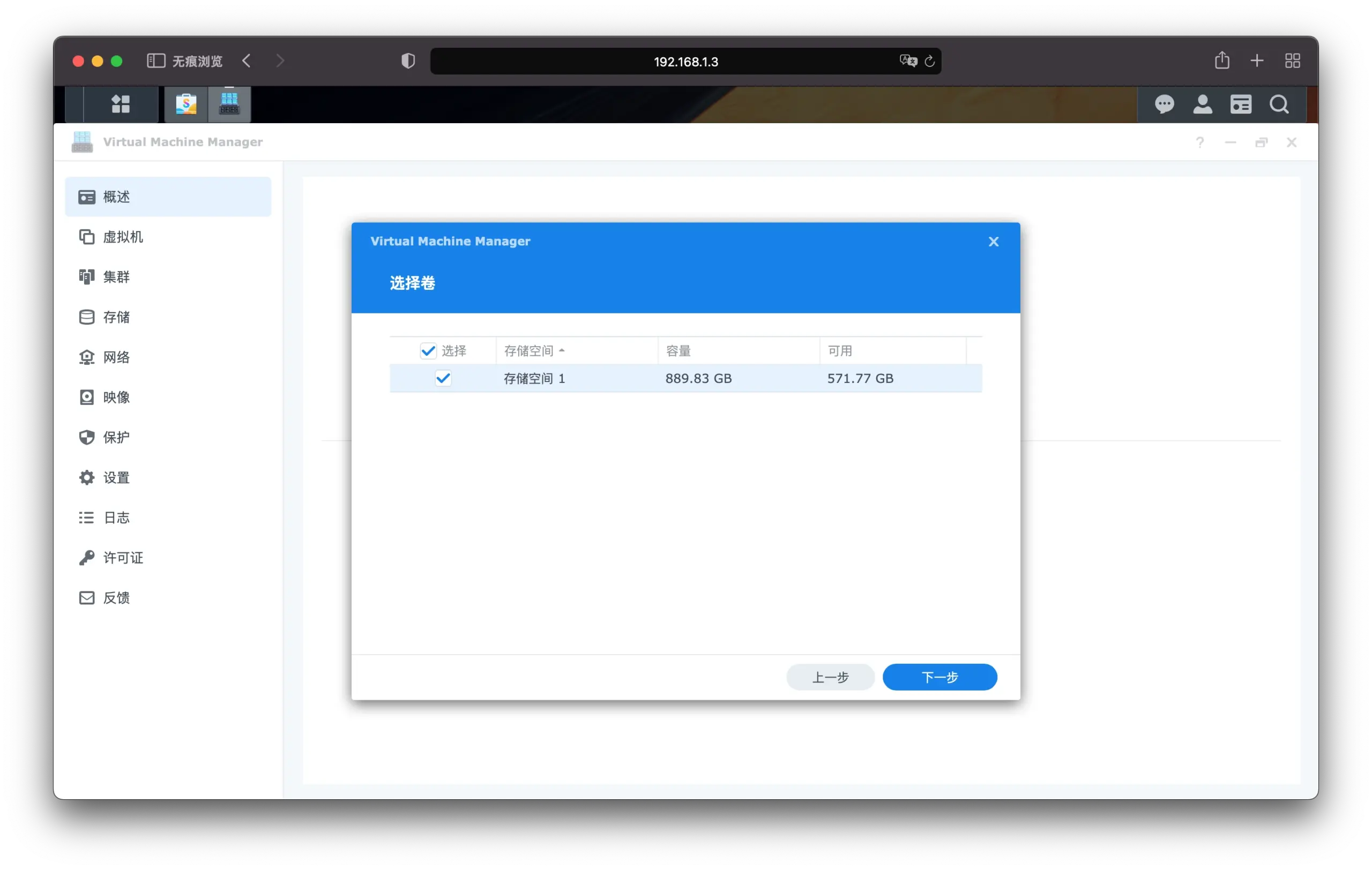The width and height of the screenshot is (1372, 870).
Task: Click the translate page icon in address bar
Action: [x=908, y=61]
